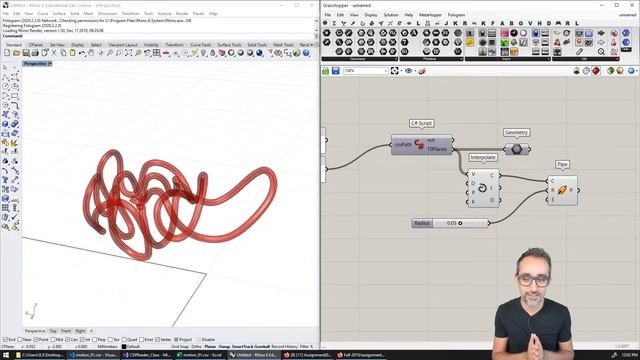The width and height of the screenshot is (640, 360).
Task: Toggle Record History in status bar
Action: [x=284, y=347]
